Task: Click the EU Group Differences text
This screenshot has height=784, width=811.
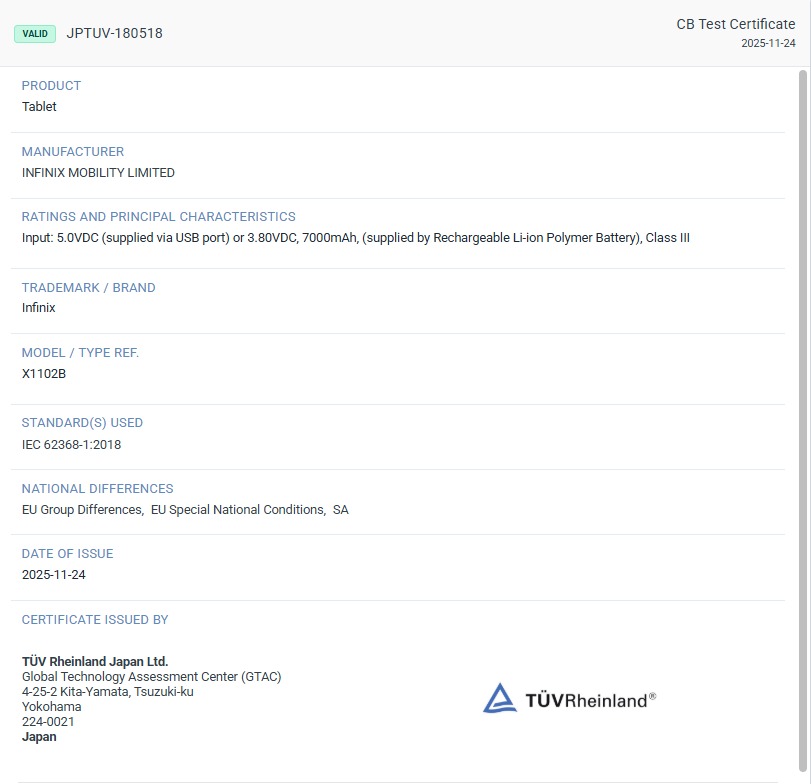Action: click(82, 510)
